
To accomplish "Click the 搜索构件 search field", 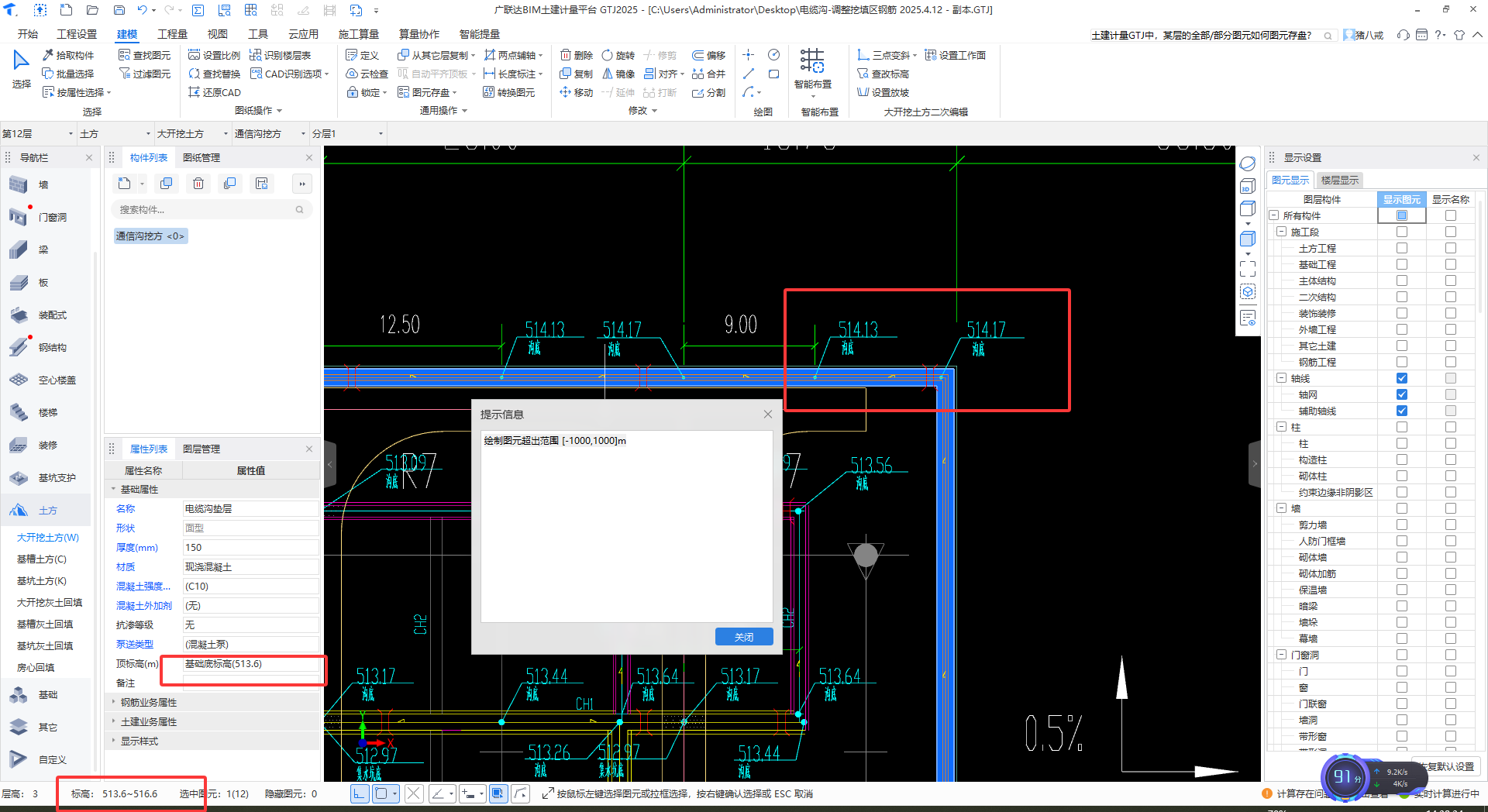I will (x=212, y=209).
